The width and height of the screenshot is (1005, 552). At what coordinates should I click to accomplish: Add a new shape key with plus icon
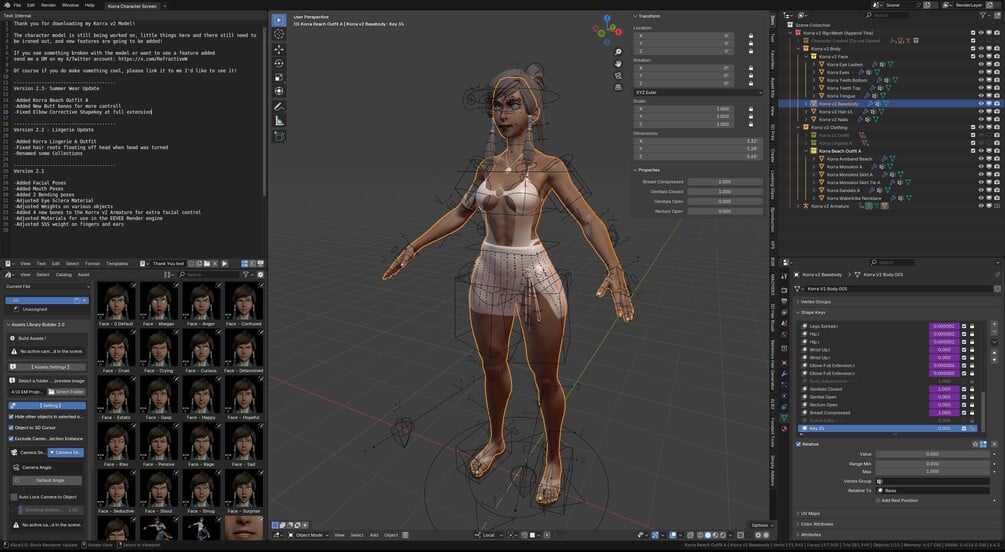pos(995,326)
